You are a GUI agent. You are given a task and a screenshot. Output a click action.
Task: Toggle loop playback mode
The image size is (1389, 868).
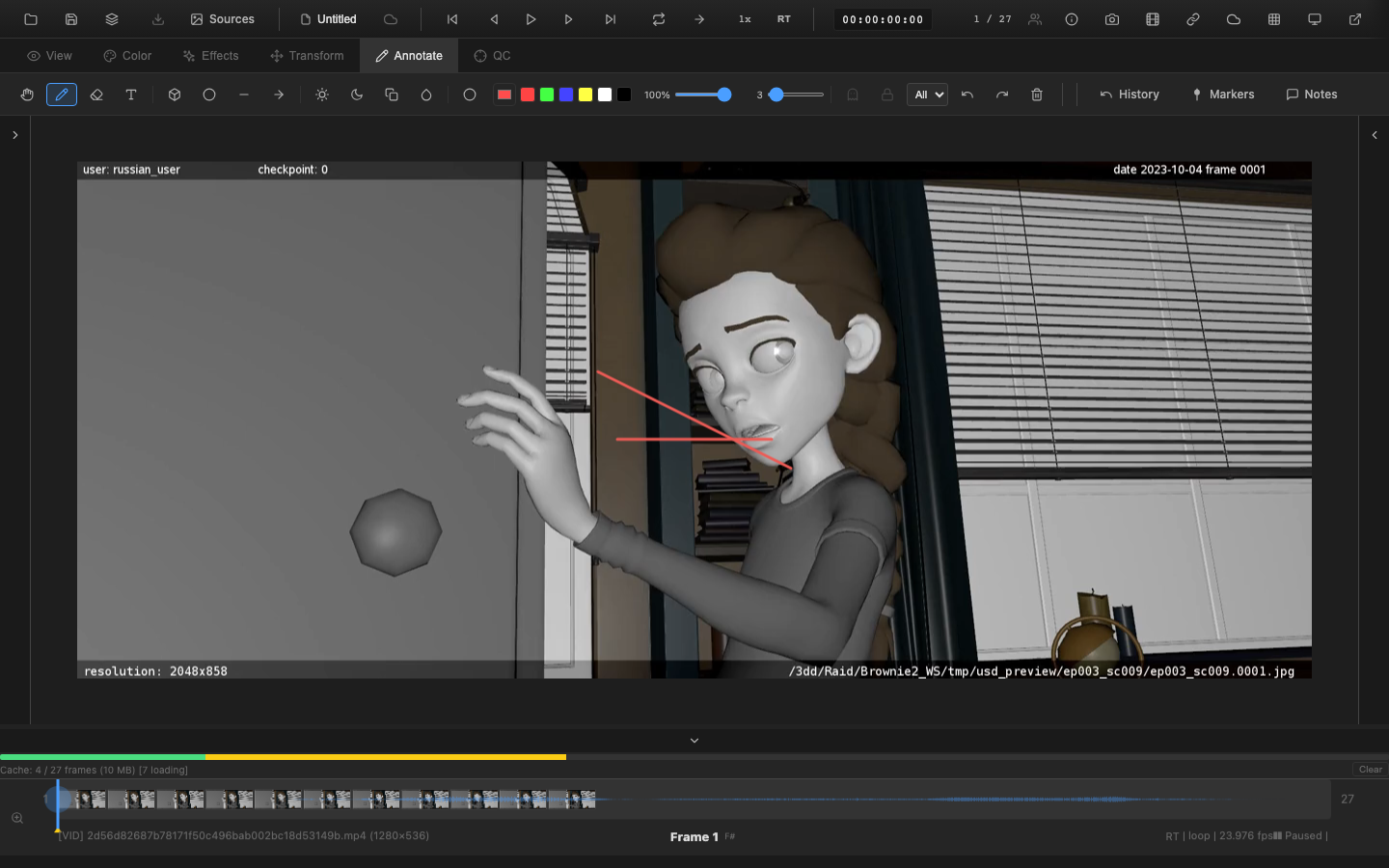[659, 19]
